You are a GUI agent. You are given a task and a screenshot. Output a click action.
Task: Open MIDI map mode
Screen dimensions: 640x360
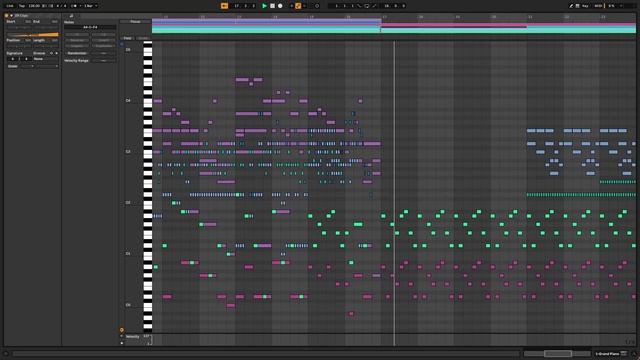pos(598,6)
